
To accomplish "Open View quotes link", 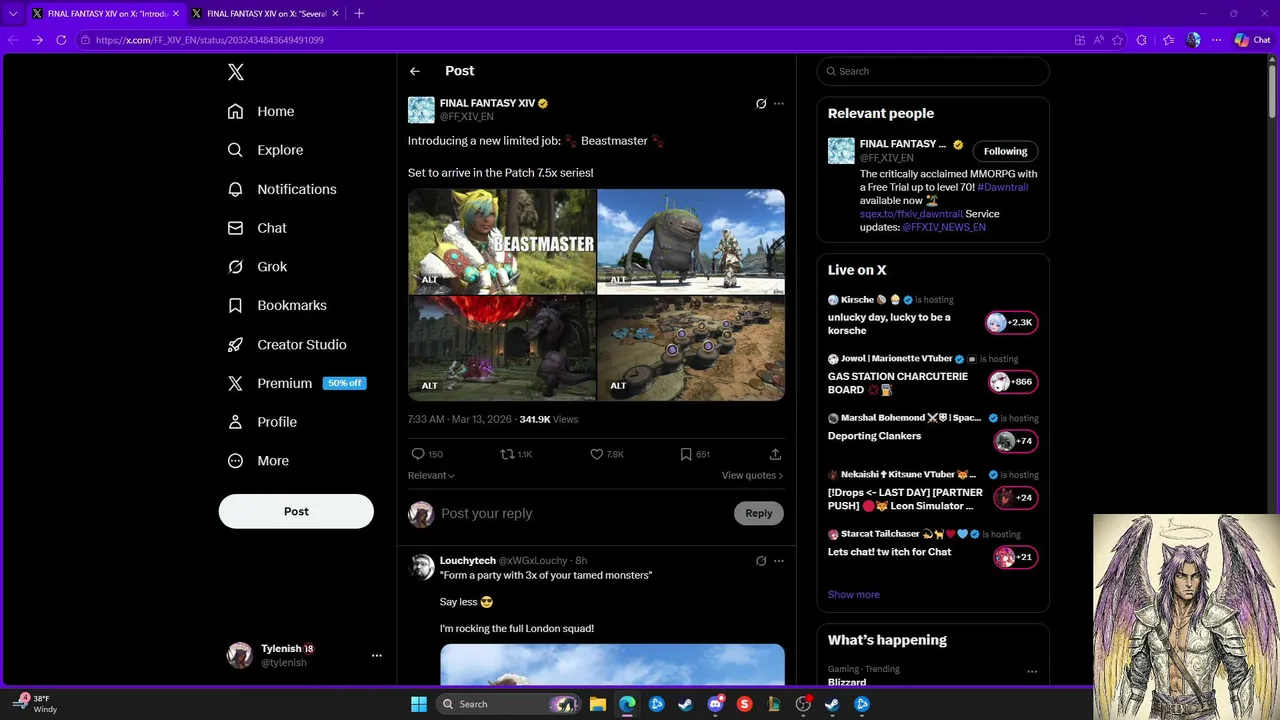I will (x=752, y=475).
